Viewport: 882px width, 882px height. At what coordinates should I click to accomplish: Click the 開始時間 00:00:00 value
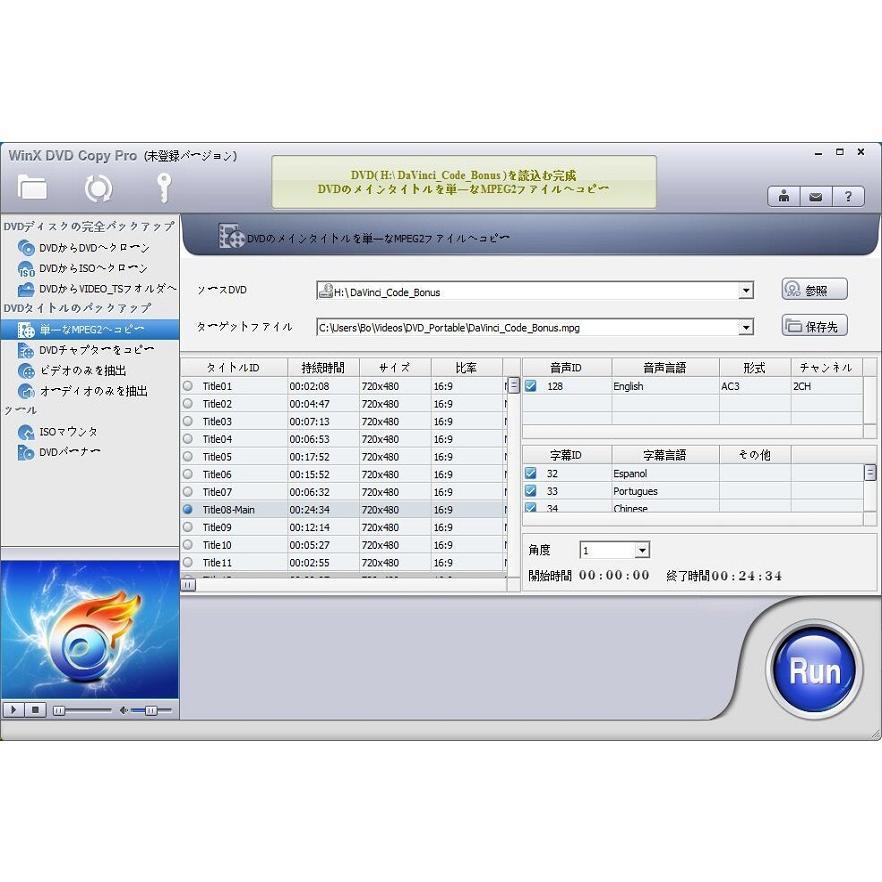point(614,575)
